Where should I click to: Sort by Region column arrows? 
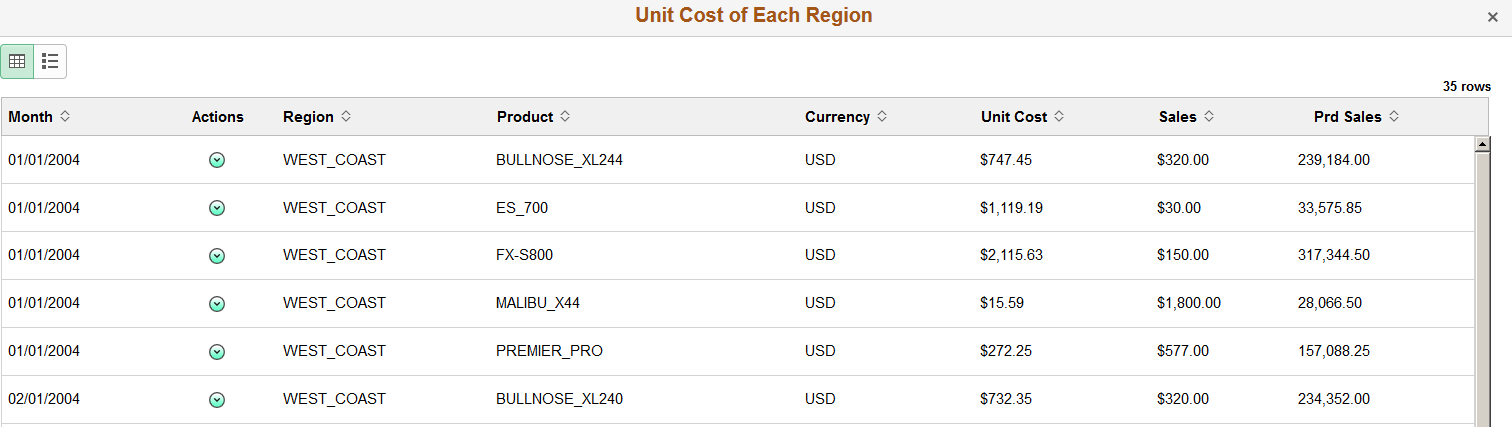[x=346, y=117]
